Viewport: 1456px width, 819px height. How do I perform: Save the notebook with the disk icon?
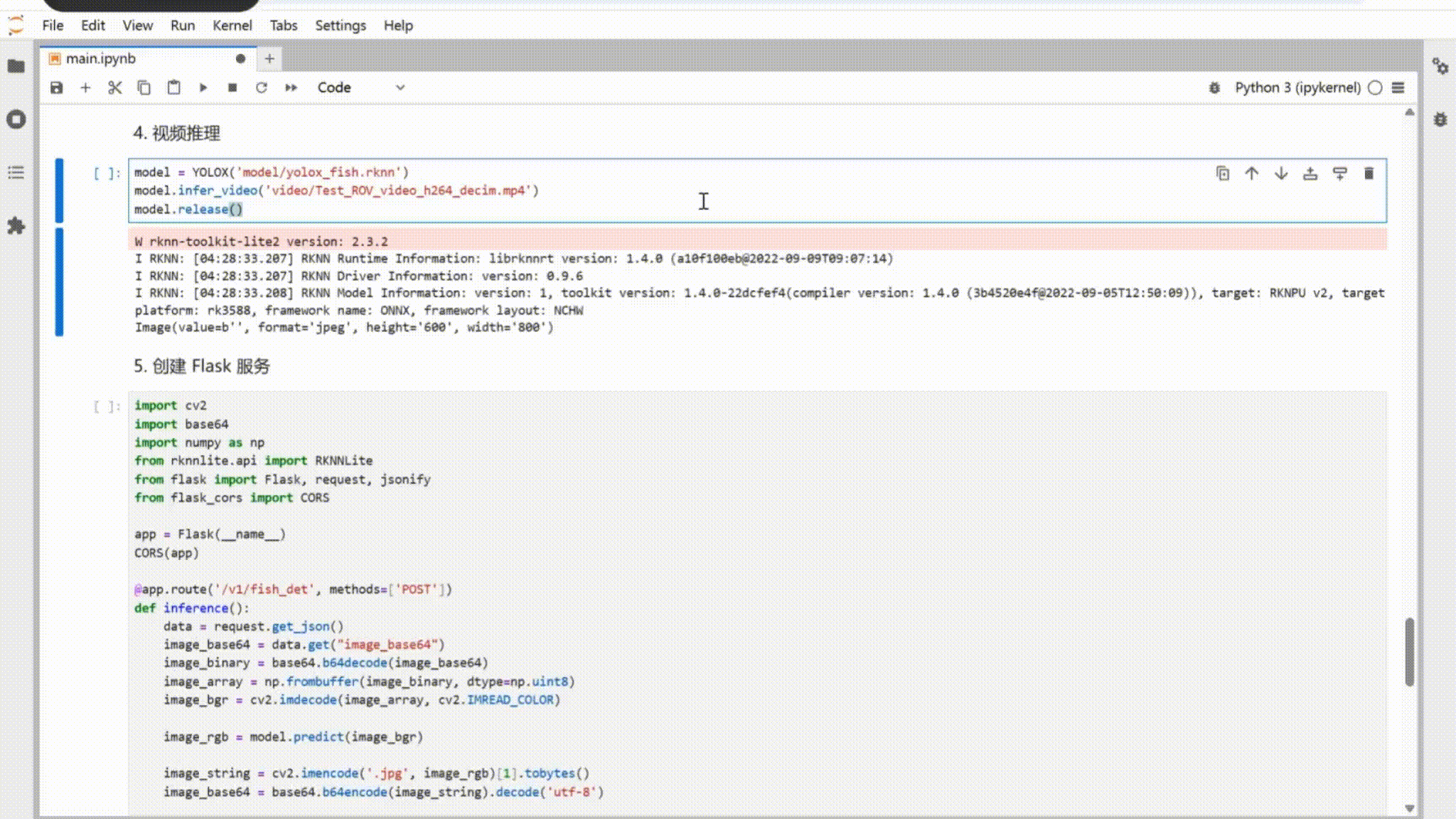tap(57, 87)
